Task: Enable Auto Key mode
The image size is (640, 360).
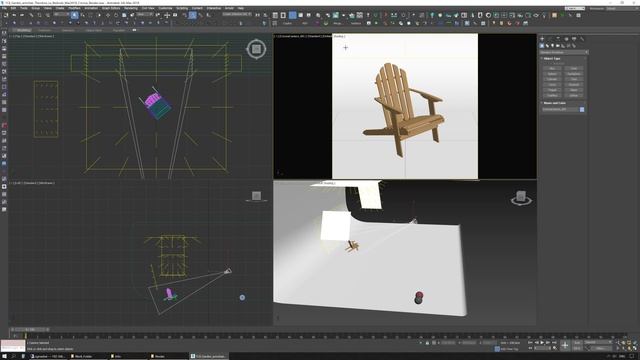Action: [577, 342]
